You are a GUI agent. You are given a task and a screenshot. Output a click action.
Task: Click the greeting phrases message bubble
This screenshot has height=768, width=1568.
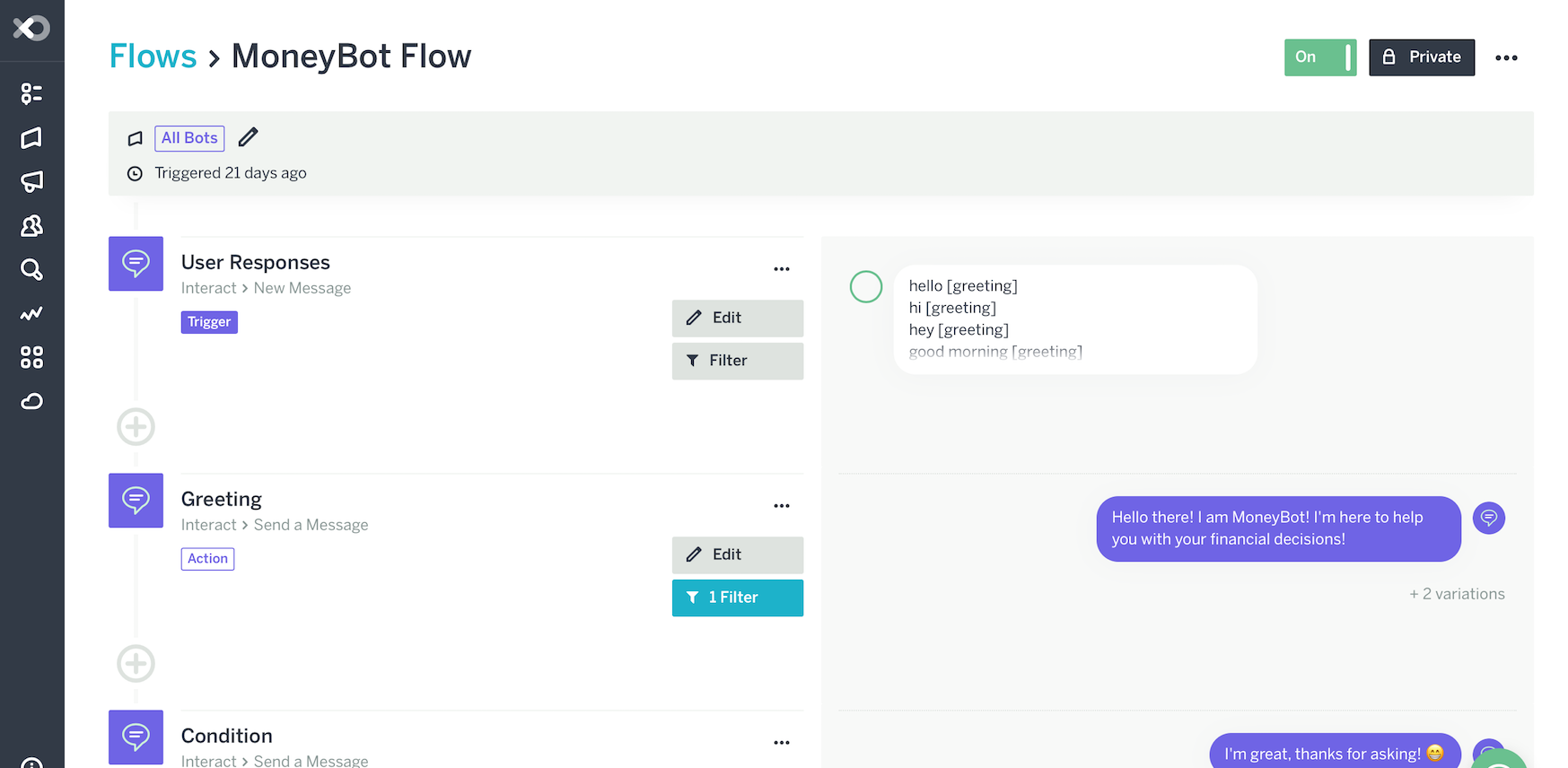(1075, 319)
